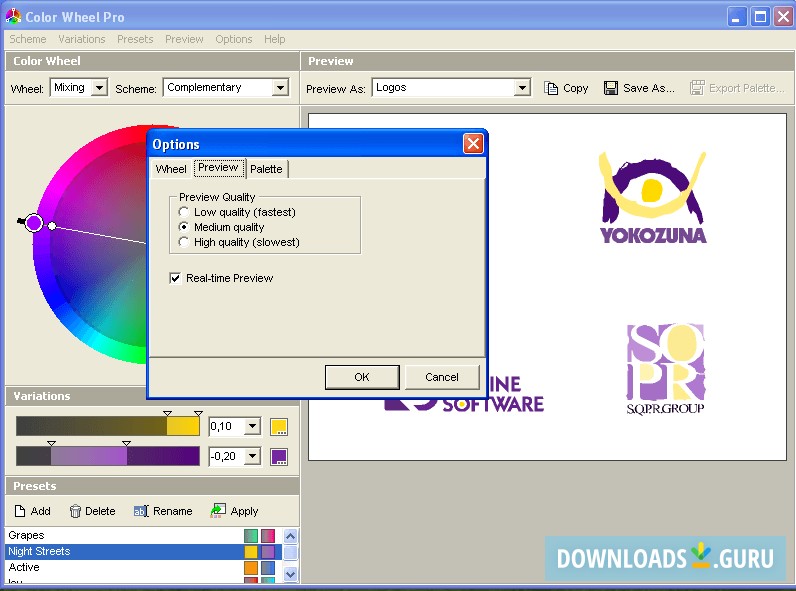The image size is (796, 591).
Task: Click the purple variation gradient bar
Action: 108,456
